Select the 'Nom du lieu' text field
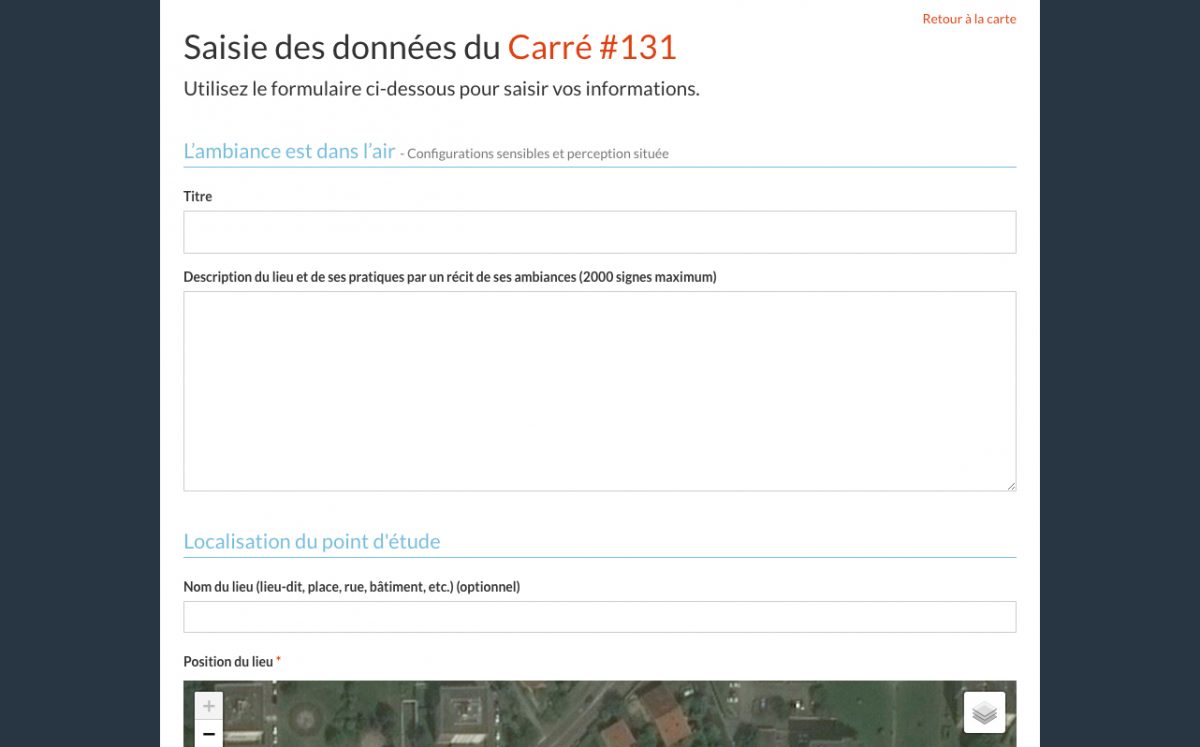The width and height of the screenshot is (1200, 747). coord(599,617)
